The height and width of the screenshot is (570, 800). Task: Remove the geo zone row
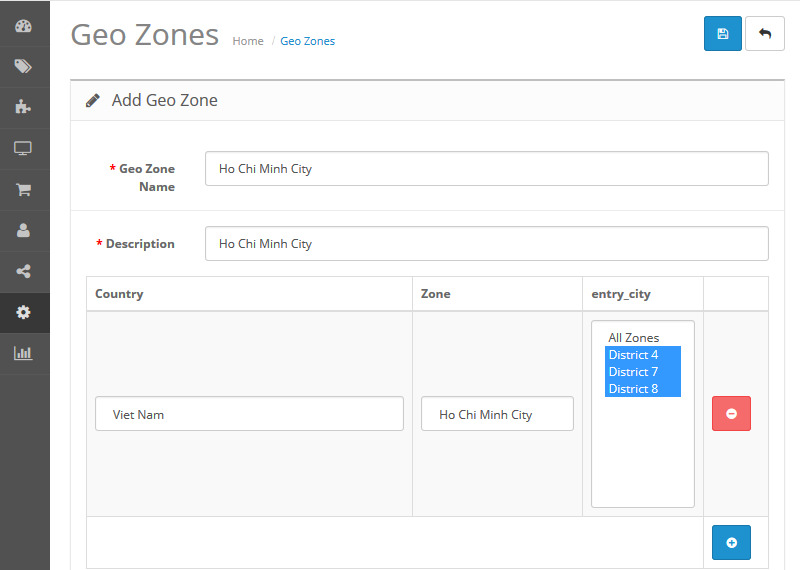[731, 414]
